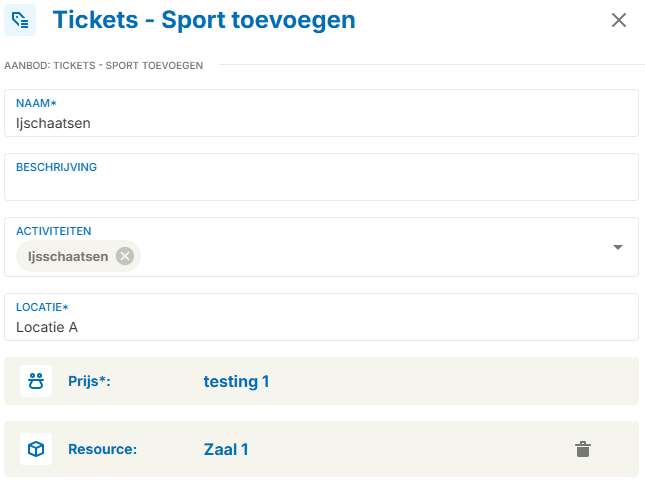Screen dimensions: 645x485
Task: Click into the Beschrijving field
Action: (320, 186)
